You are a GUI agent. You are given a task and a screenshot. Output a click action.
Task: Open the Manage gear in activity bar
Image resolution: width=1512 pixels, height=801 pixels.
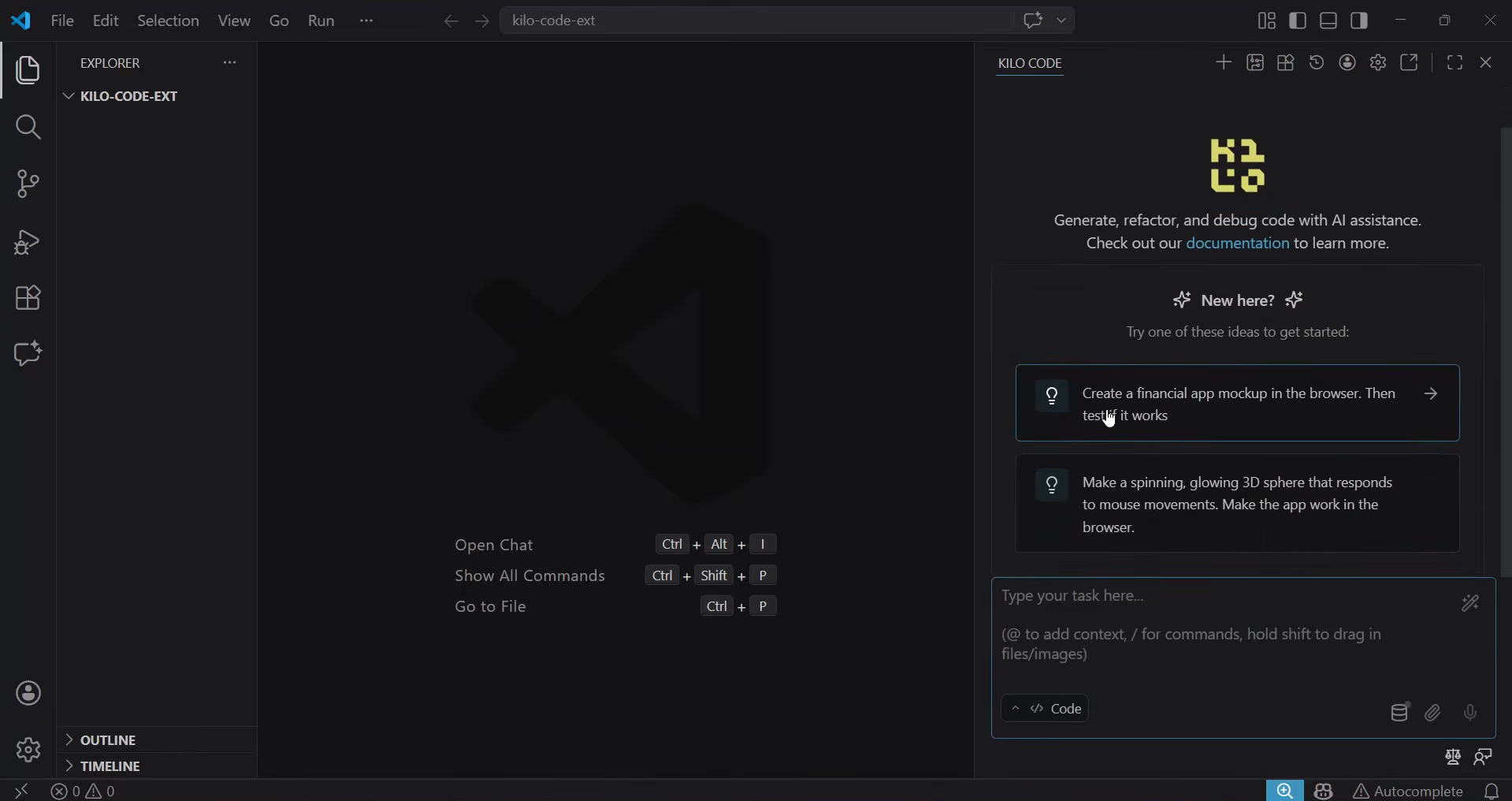click(28, 750)
